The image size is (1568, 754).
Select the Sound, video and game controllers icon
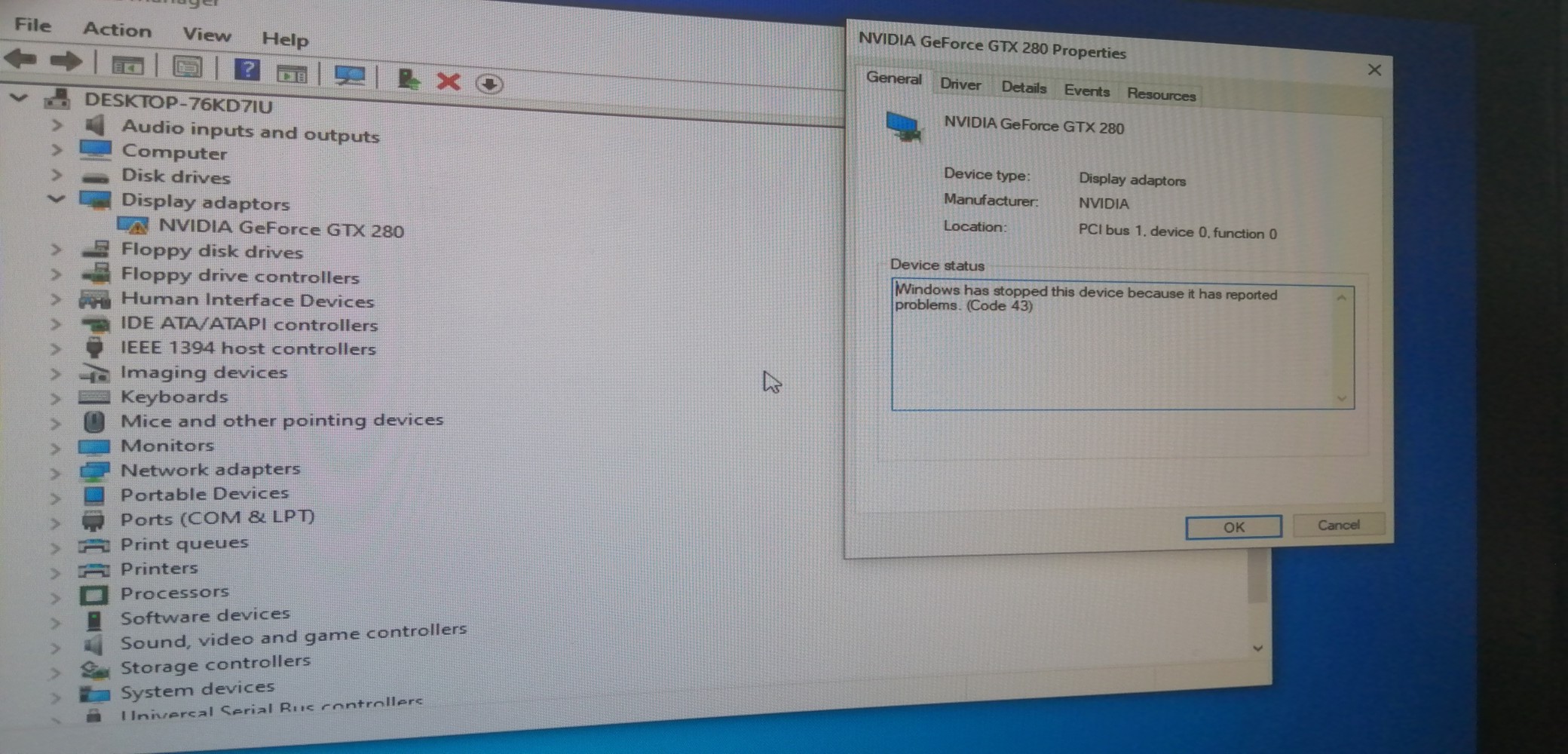pyautogui.click(x=93, y=644)
